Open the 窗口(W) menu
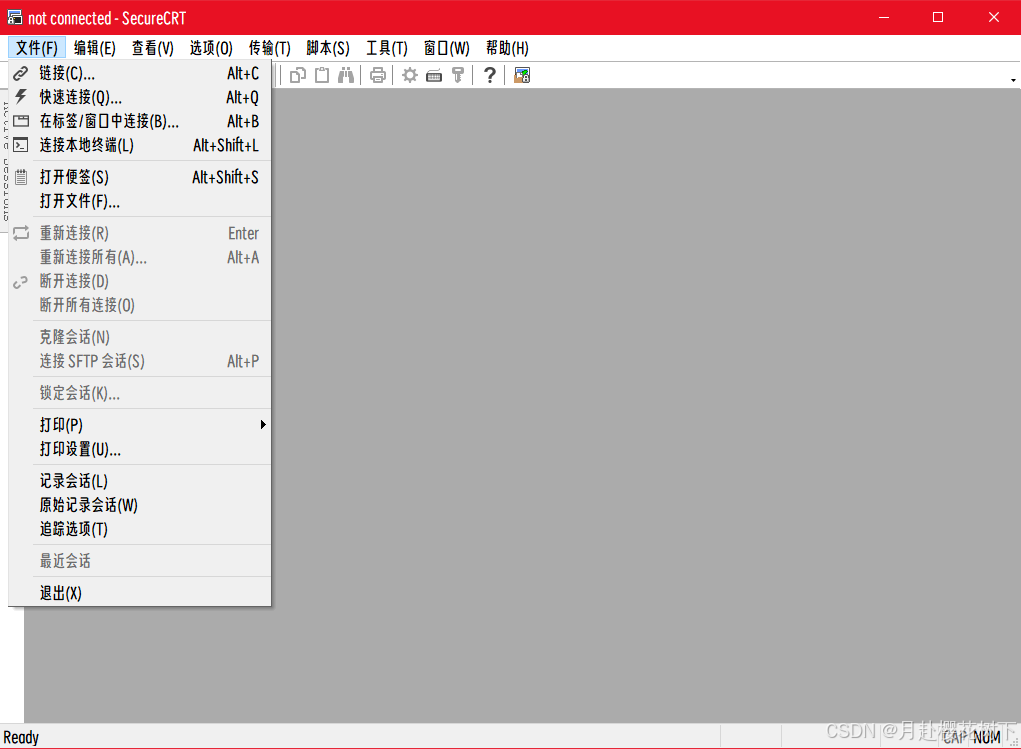This screenshot has width=1021, height=749. (x=447, y=48)
